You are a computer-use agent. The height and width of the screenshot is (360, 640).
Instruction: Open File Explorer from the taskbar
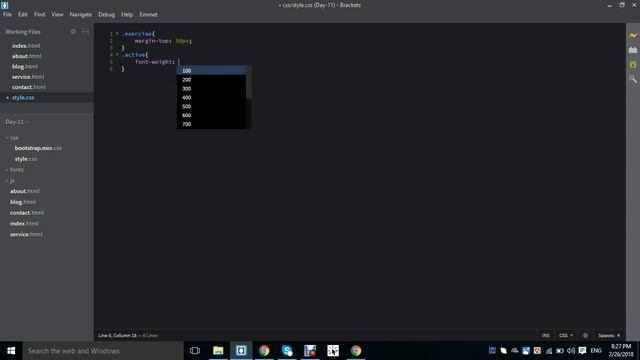(218, 351)
